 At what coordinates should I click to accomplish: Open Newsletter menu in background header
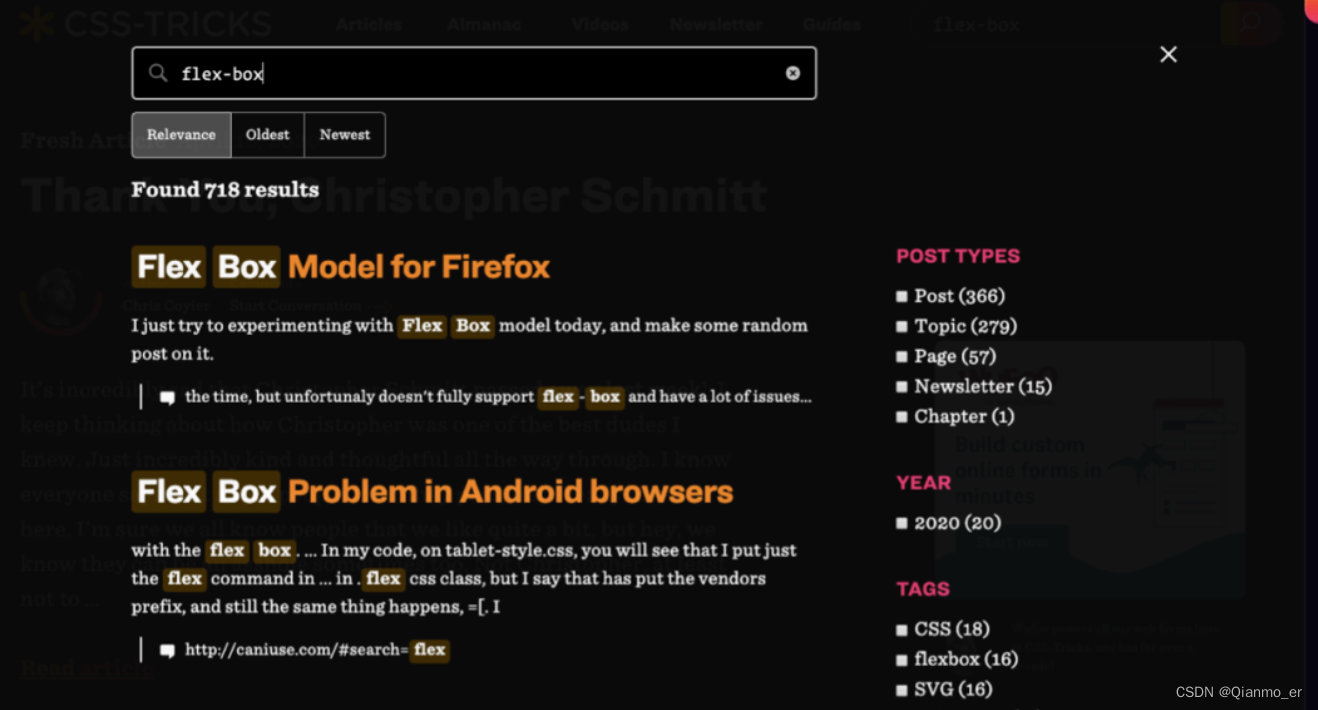(716, 24)
